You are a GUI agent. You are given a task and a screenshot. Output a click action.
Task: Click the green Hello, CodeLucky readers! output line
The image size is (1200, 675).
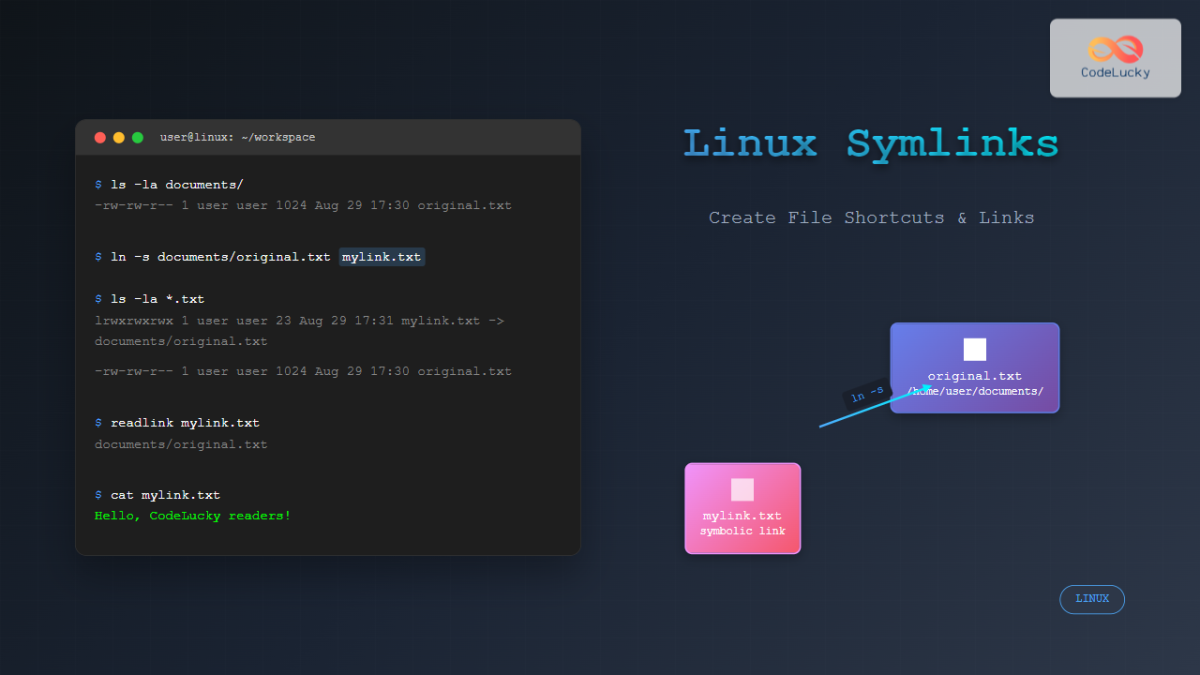tap(192, 515)
